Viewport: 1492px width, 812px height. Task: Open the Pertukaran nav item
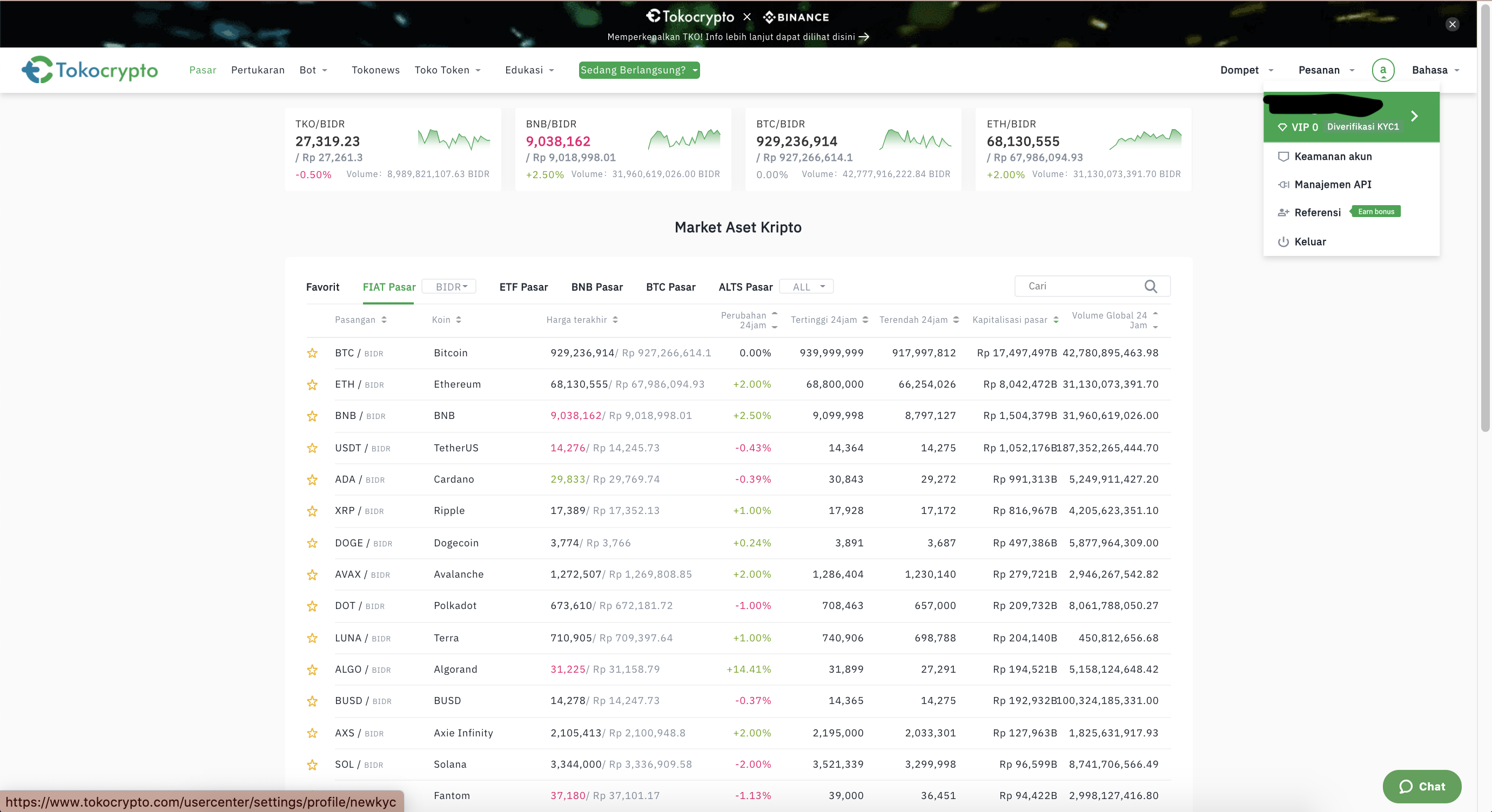258,70
